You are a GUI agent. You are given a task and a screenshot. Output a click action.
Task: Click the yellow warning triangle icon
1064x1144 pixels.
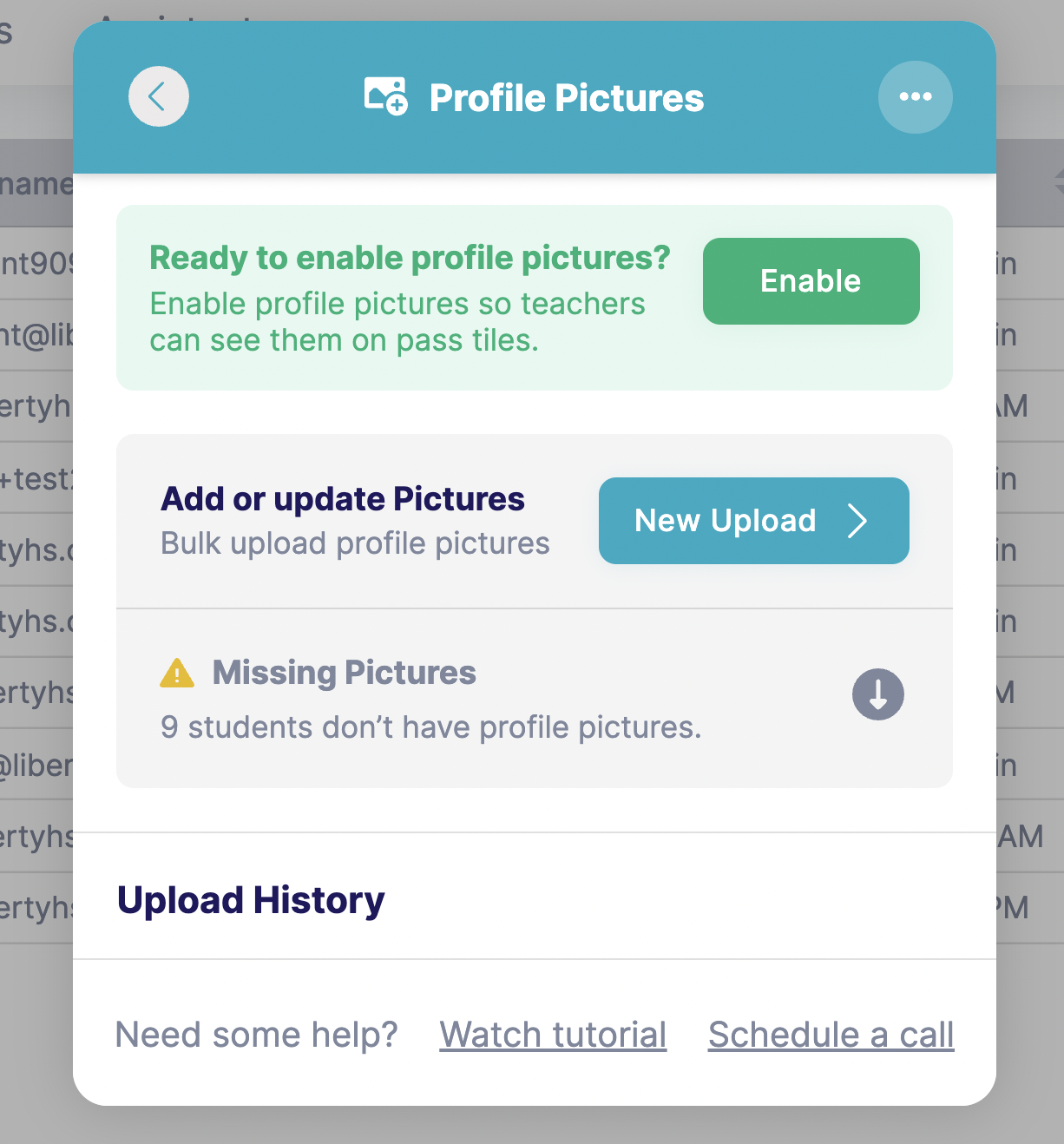point(177,674)
